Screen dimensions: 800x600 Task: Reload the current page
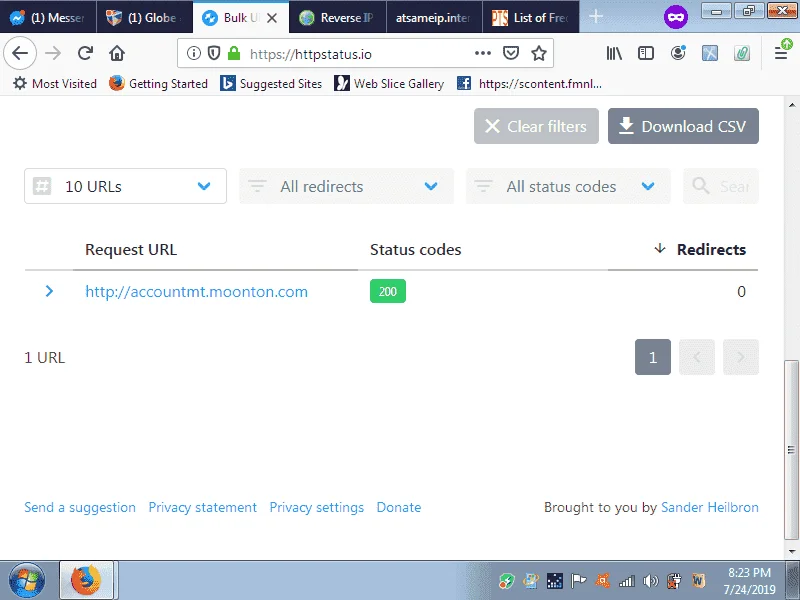[x=85, y=53]
